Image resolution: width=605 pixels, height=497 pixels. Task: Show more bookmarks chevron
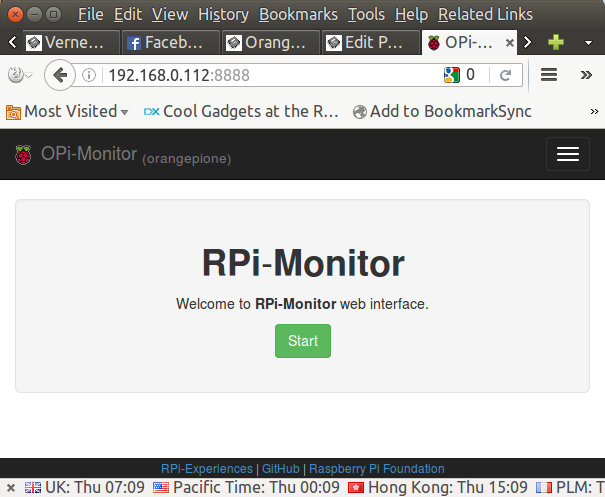(594, 112)
